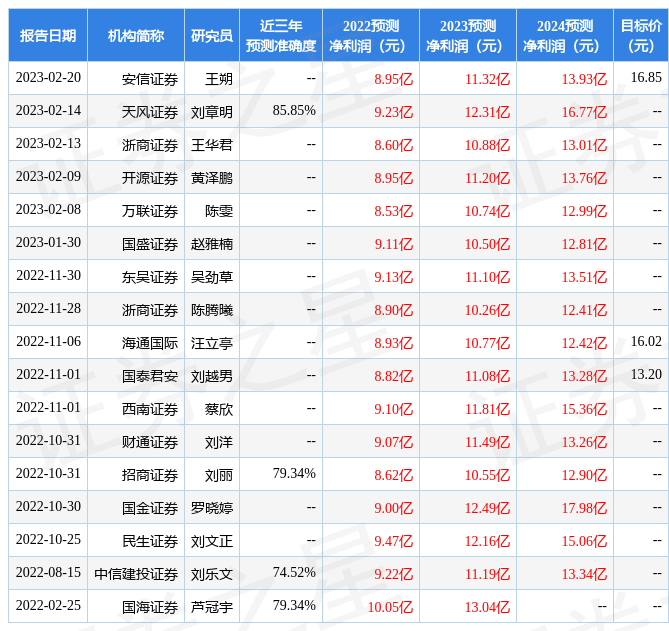Click the 16.02 target price cell
The height and width of the screenshot is (631, 669).
pyautogui.click(x=646, y=341)
